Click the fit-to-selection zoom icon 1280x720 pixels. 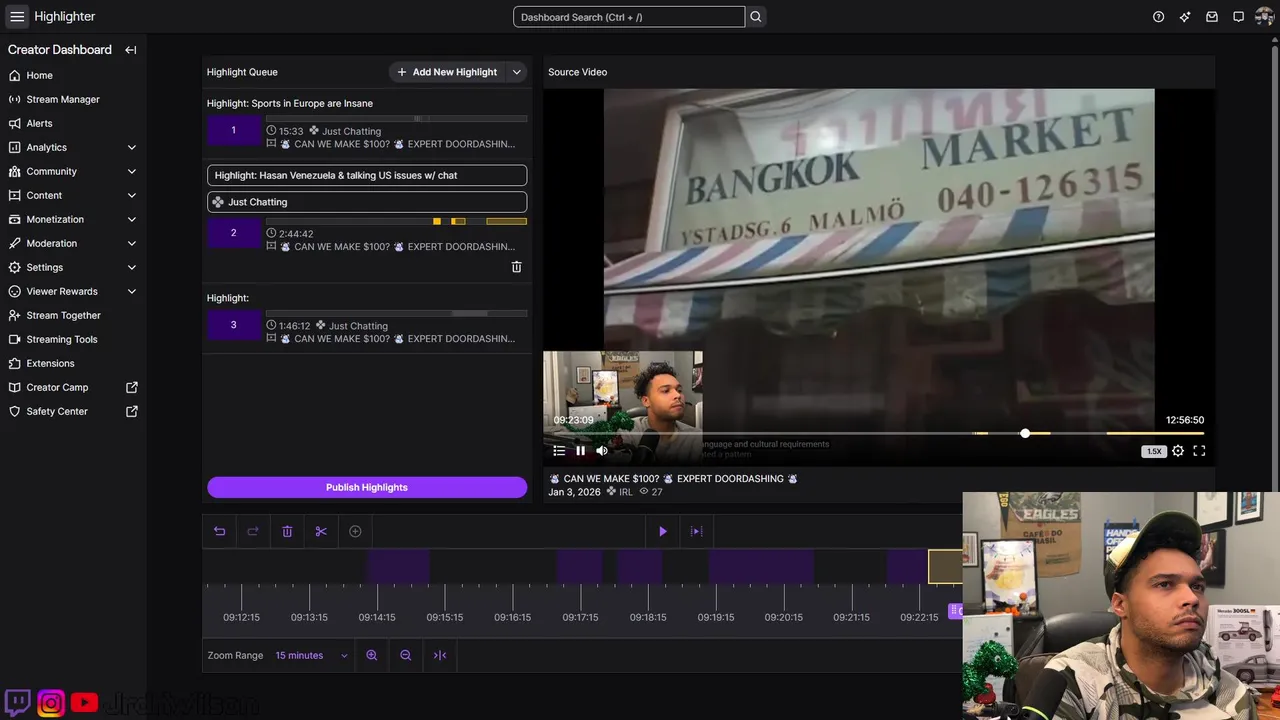[440, 655]
